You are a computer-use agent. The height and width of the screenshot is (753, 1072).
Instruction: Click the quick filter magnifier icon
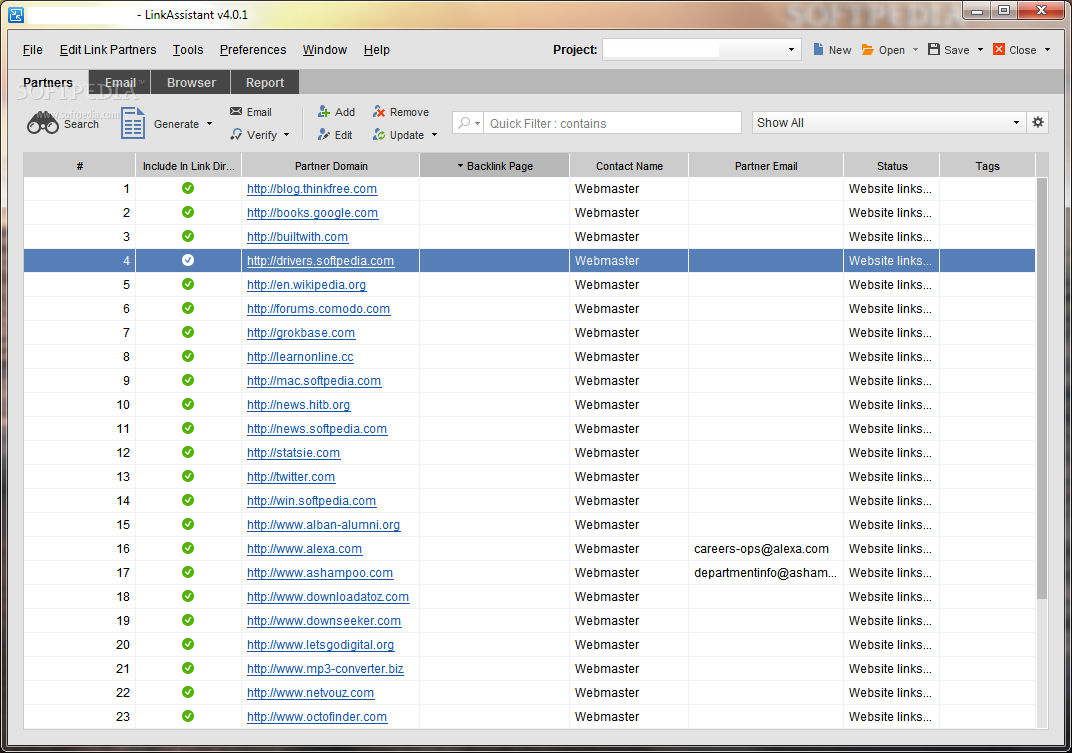pos(464,122)
